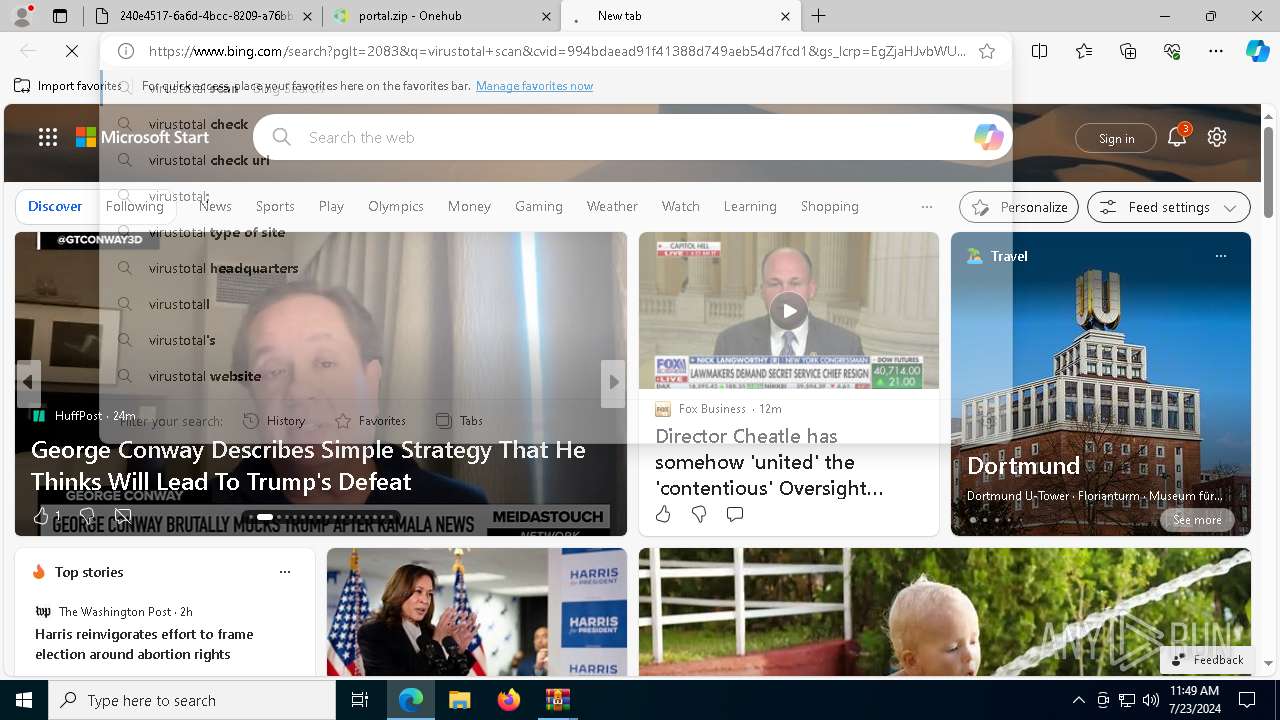The width and height of the screenshot is (1280, 720).
Task: Click the Sign in button
Action: point(1116,138)
